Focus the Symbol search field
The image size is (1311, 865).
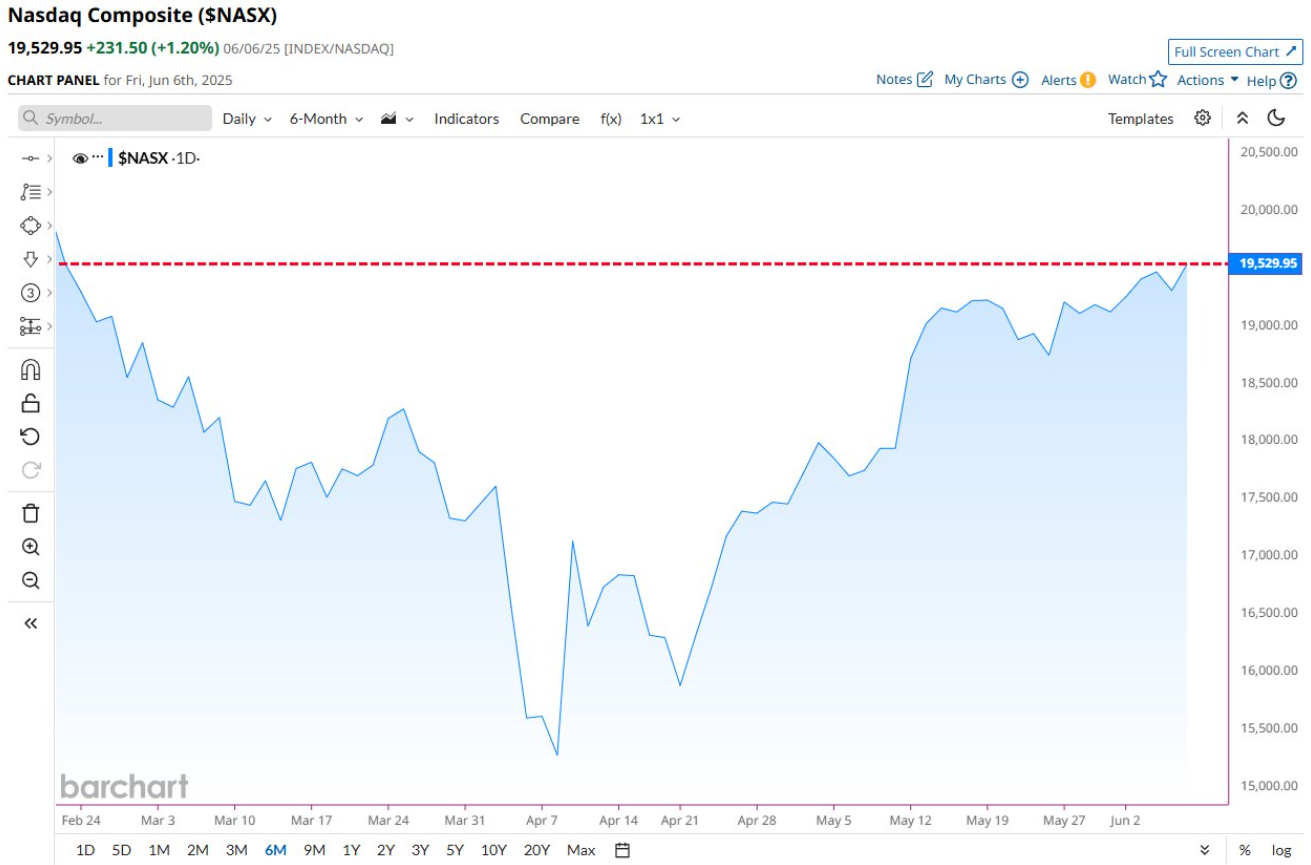[x=115, y=118]
